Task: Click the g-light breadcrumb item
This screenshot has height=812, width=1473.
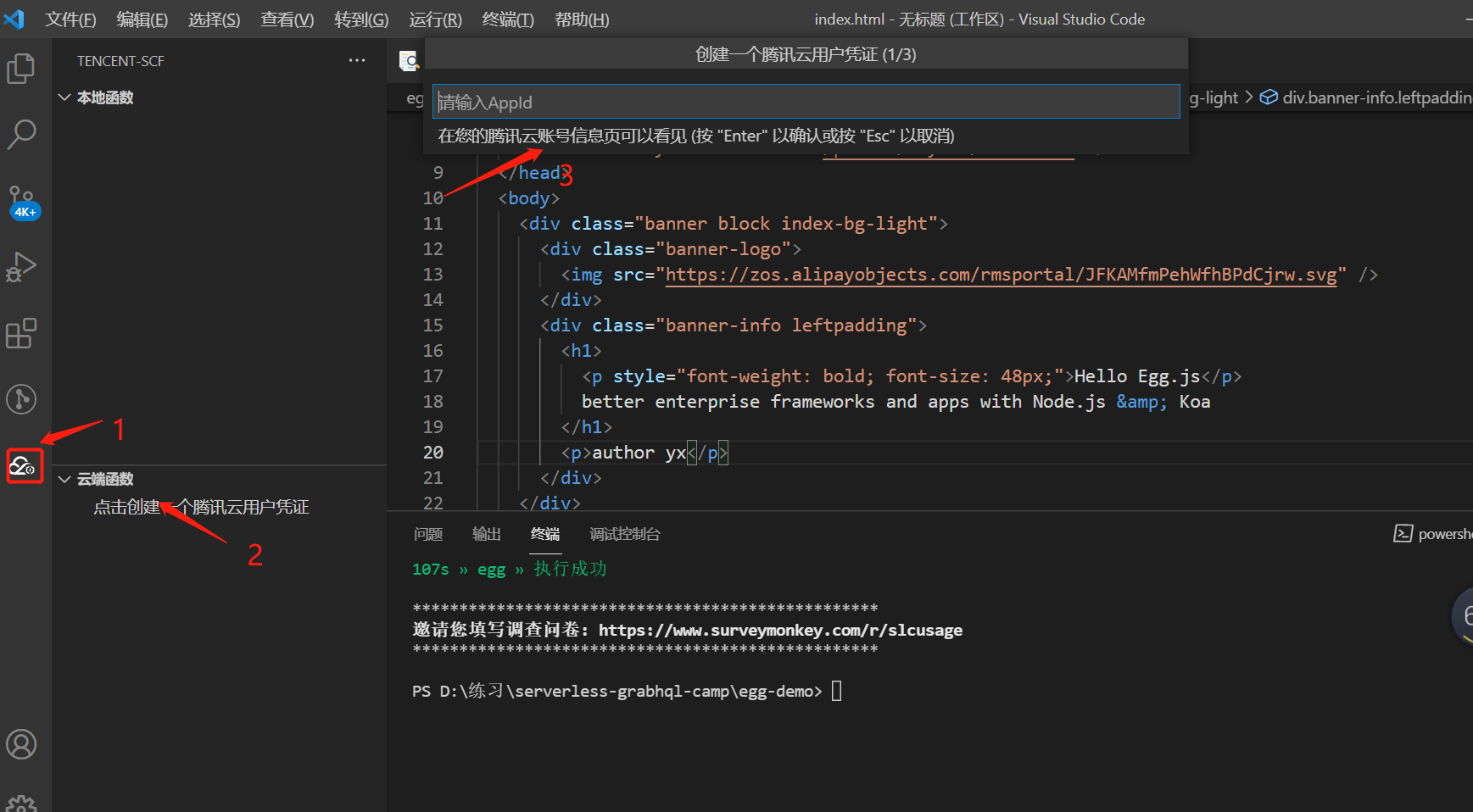Action: tap(1214, 97)
